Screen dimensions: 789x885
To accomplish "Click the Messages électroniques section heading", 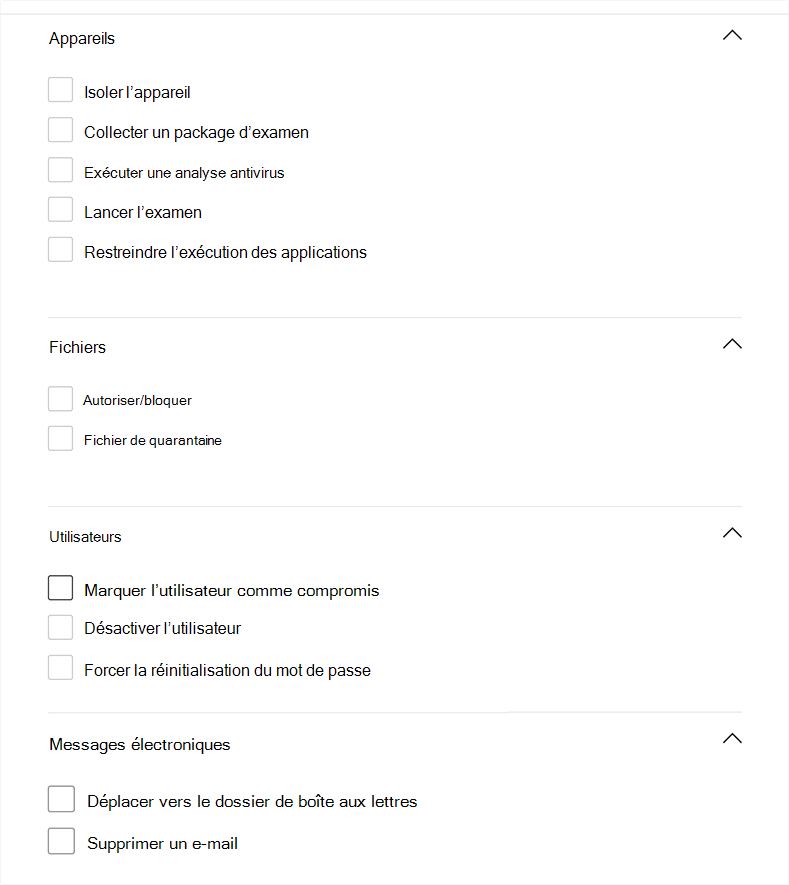I will click(x=139, y=744).
